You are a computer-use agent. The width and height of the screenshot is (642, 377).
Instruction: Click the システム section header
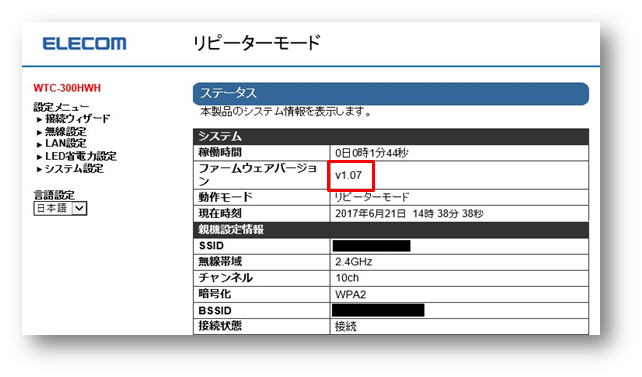pyautogui.click(x=391, y=136)
